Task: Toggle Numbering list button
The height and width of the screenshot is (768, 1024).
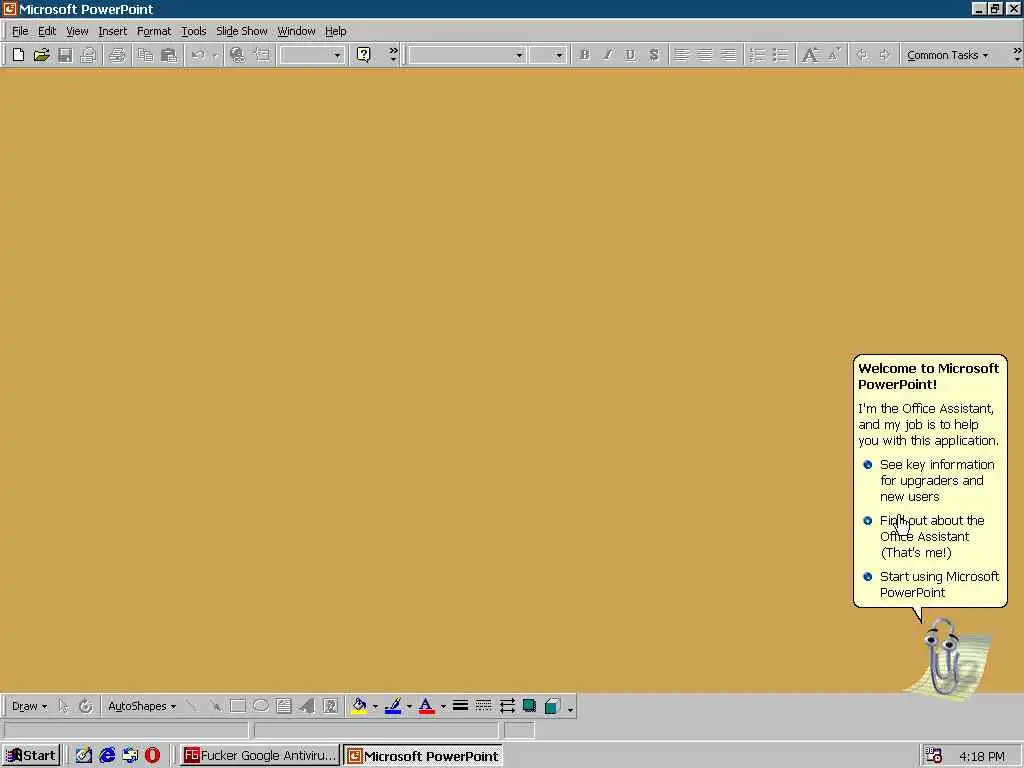Action: [x=757, y=55]
